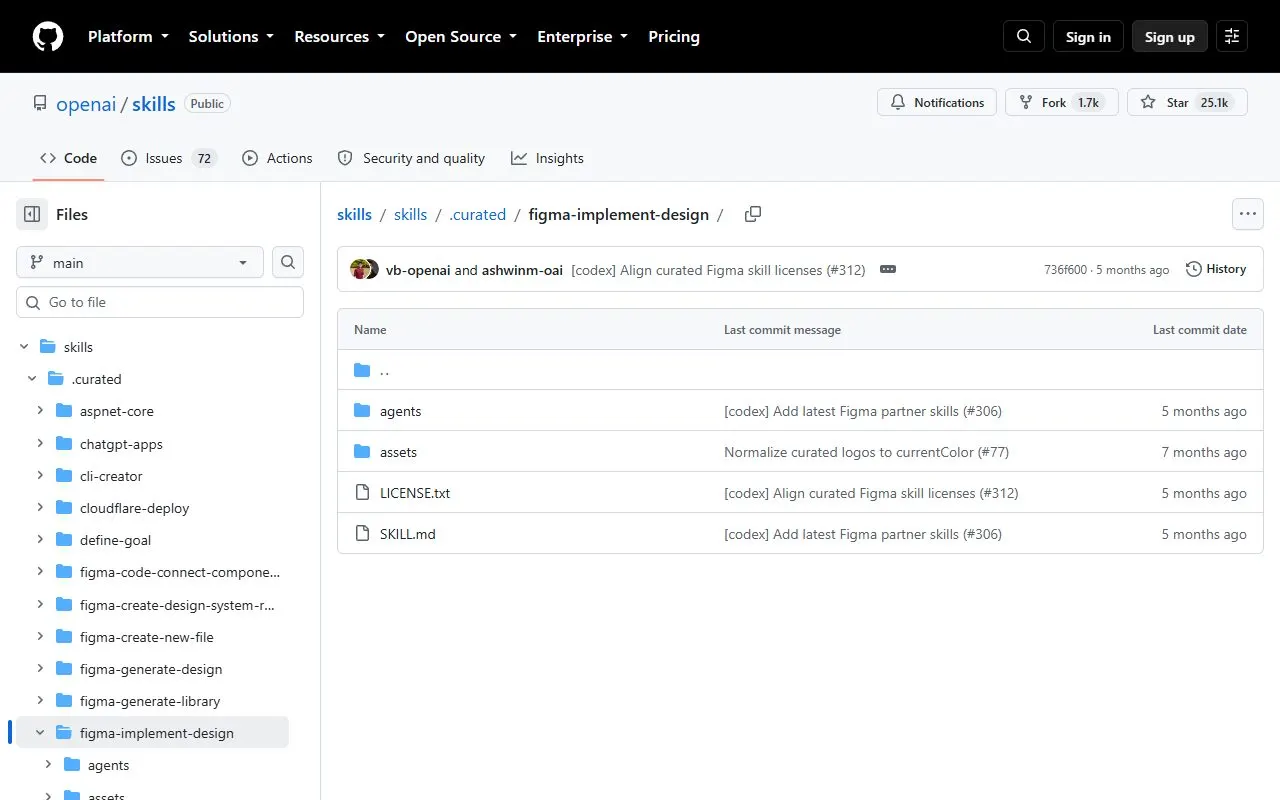Open the Solutions dropdown menu

231,36
